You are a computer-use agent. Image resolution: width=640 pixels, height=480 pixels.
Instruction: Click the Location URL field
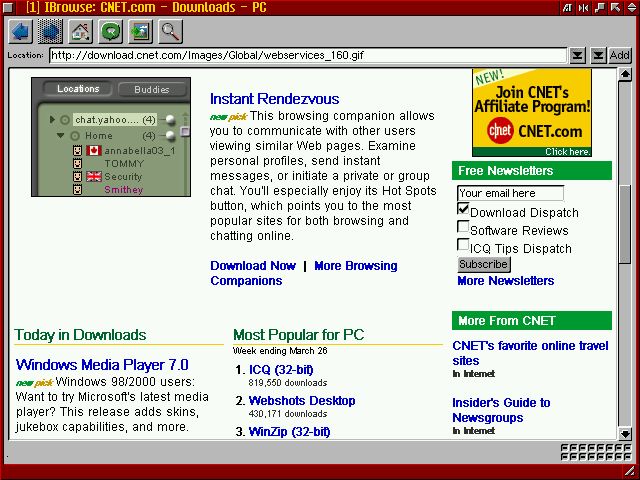click(x=308, y=55)
